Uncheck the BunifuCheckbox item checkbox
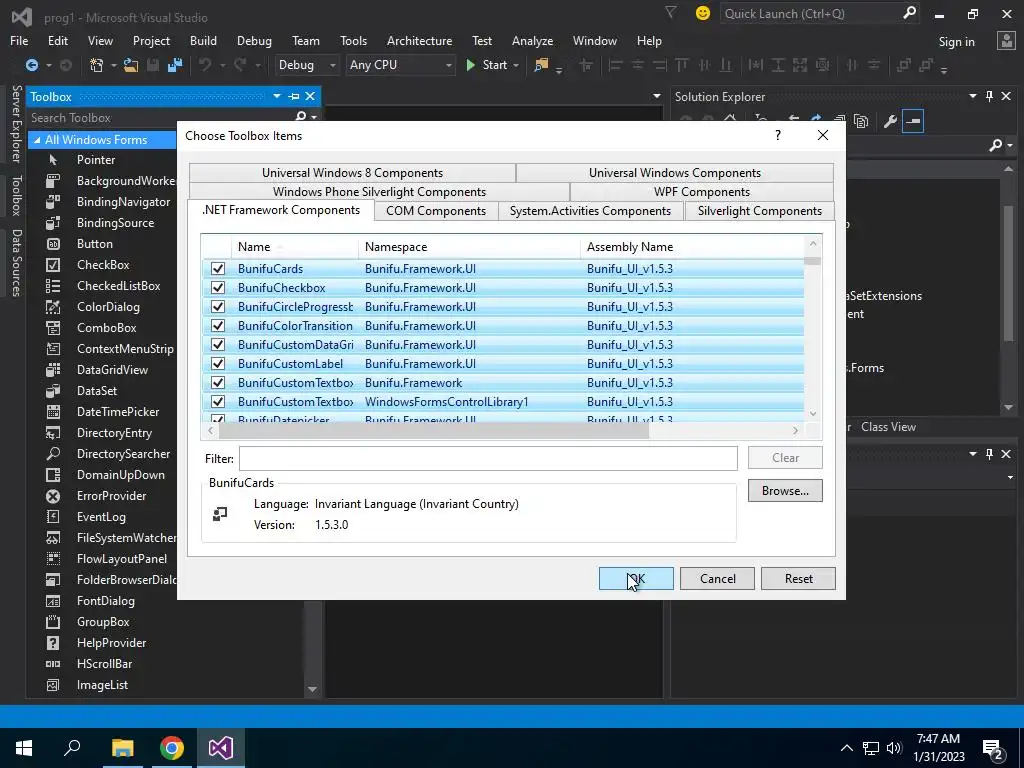 [x=217, y=287]
